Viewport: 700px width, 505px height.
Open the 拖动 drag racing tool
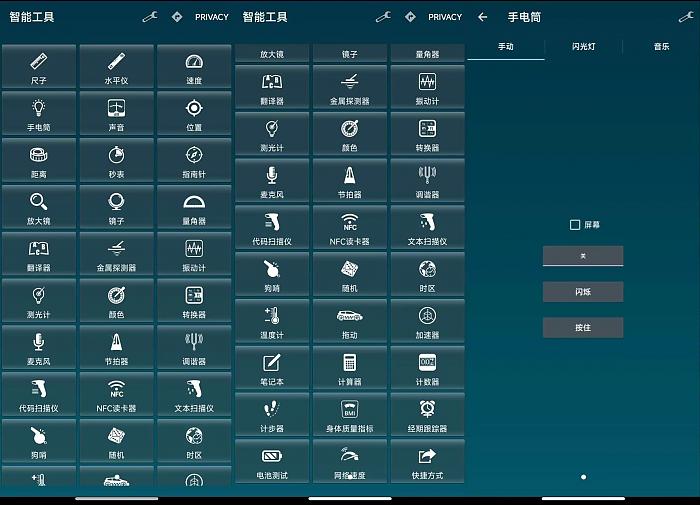pos(350,321)
